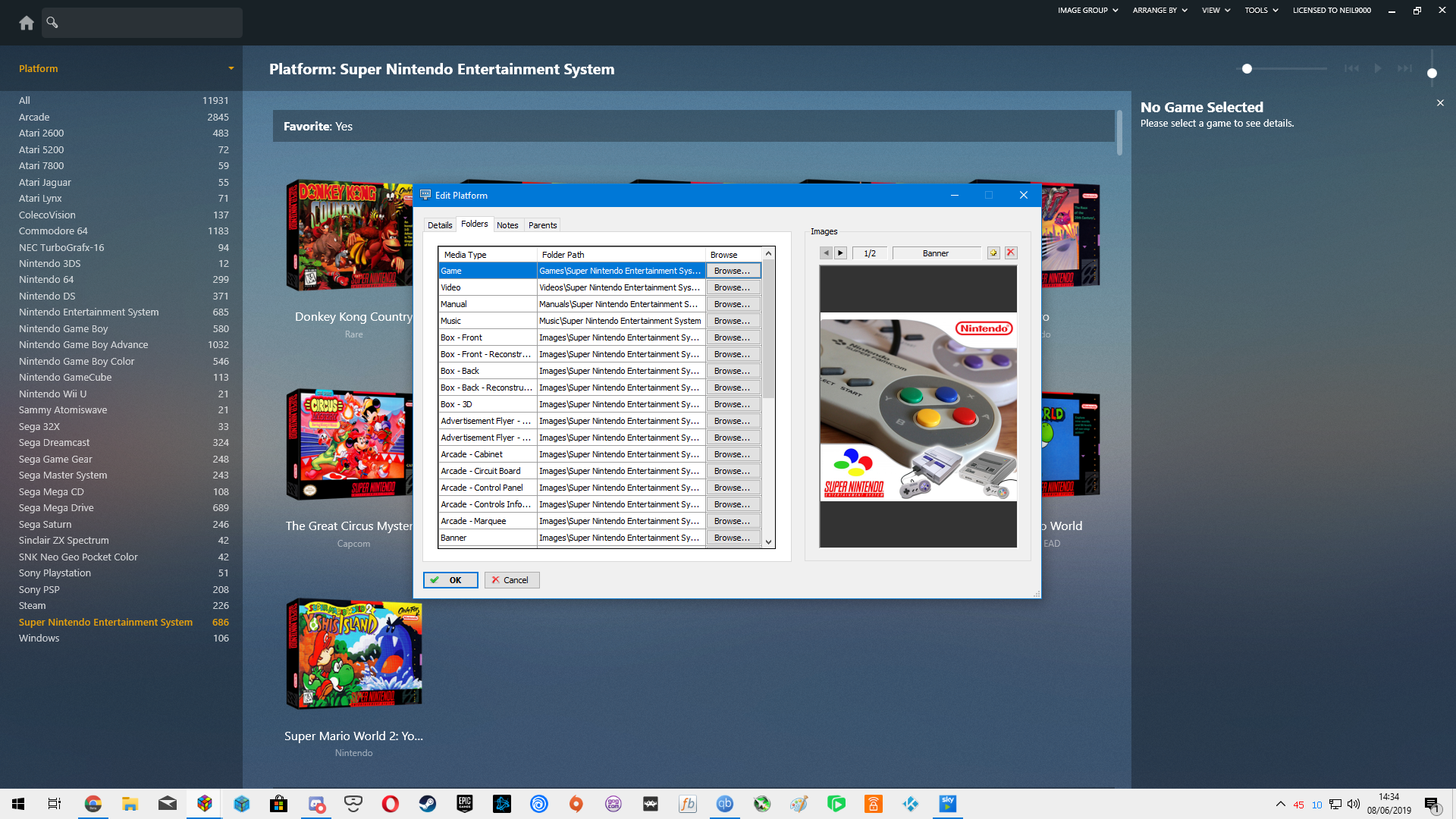Switch to the Details tab
Screen dimensions: 1456x819
click(x=440, y=225)
